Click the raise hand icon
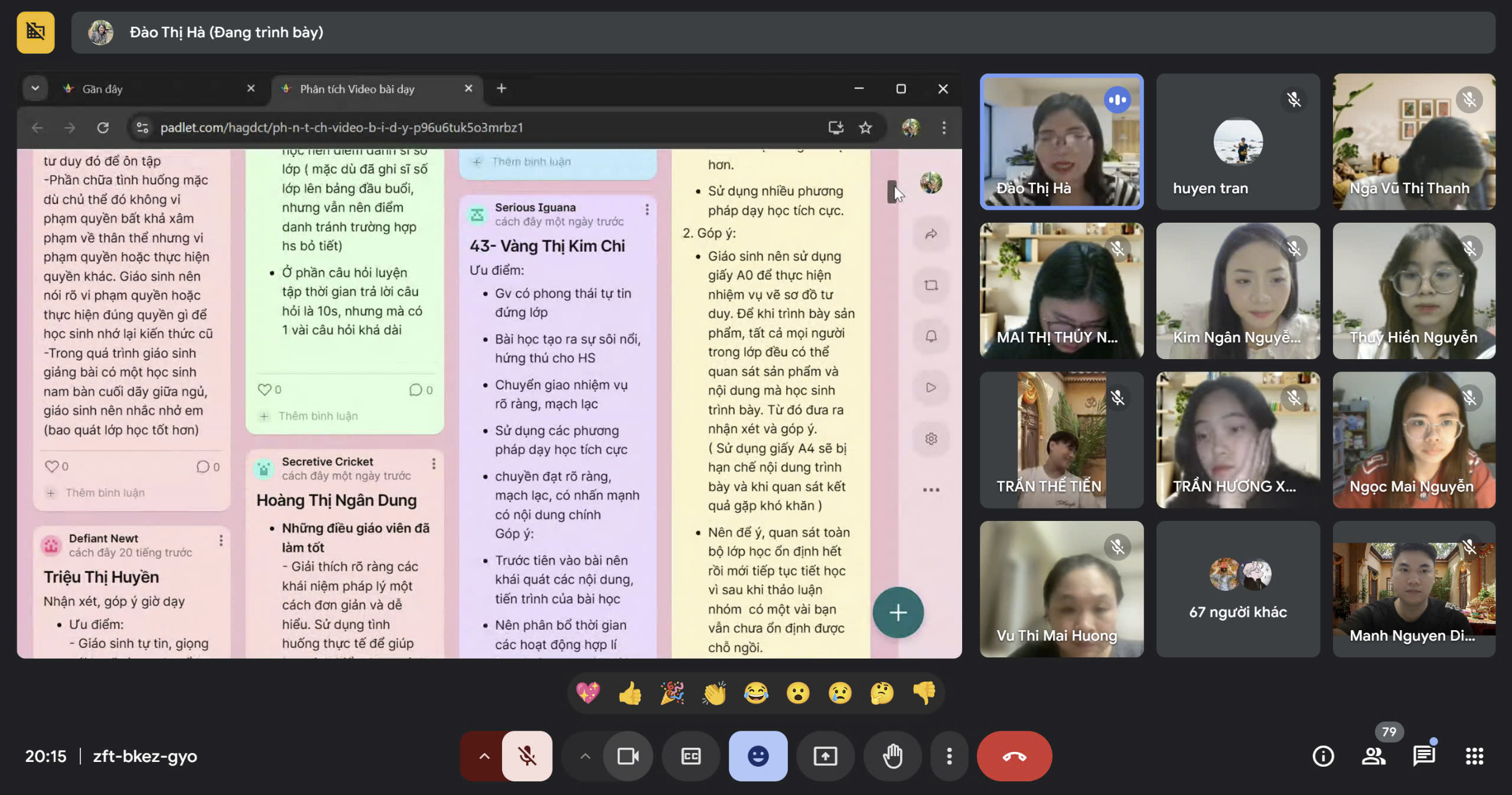1512x795 pixels. click(x=892, y=756)
